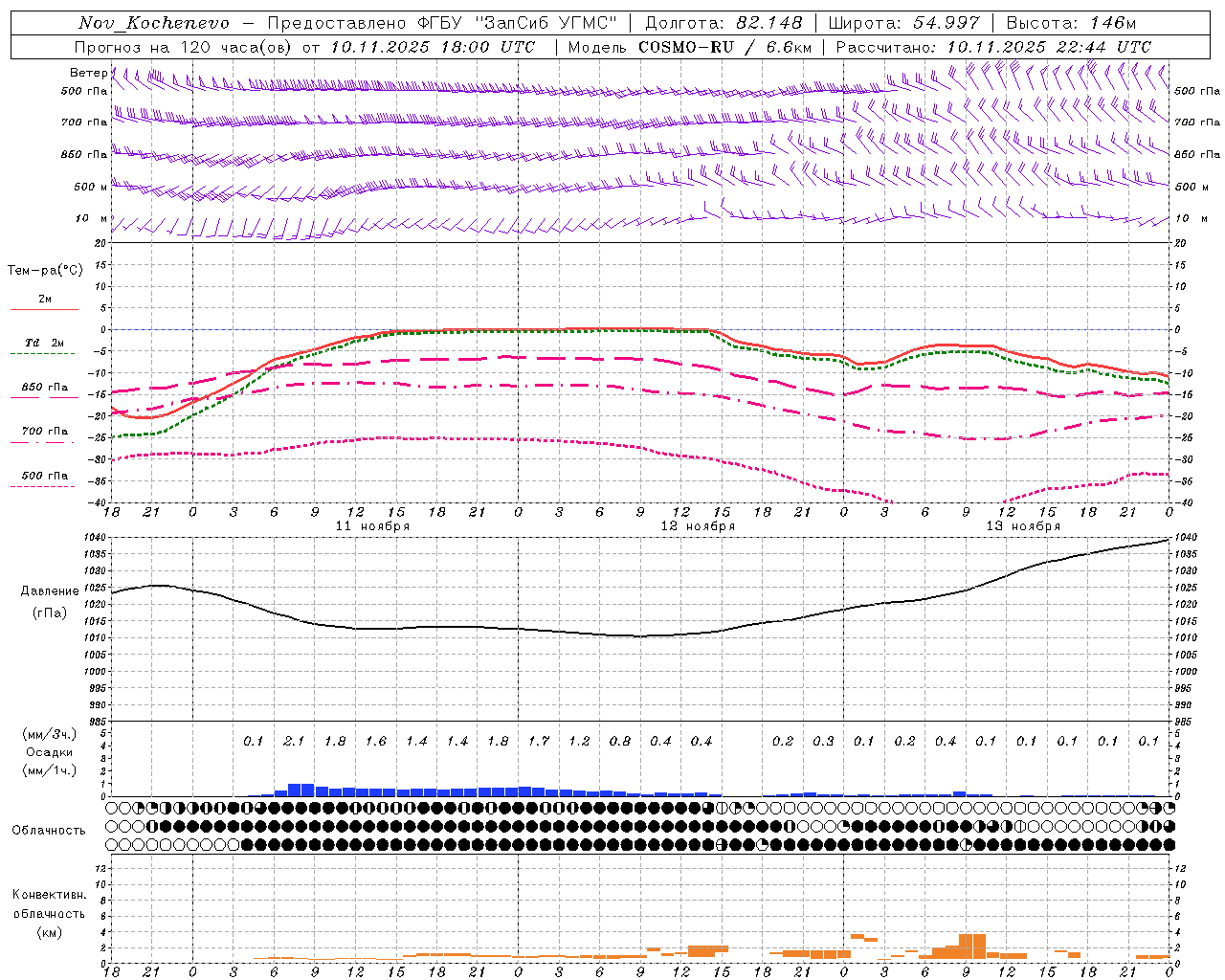Viewport: 1225px width, 980px height.
Task: Click the latitude value Широта: 54.997
Action: pos(903,23)
